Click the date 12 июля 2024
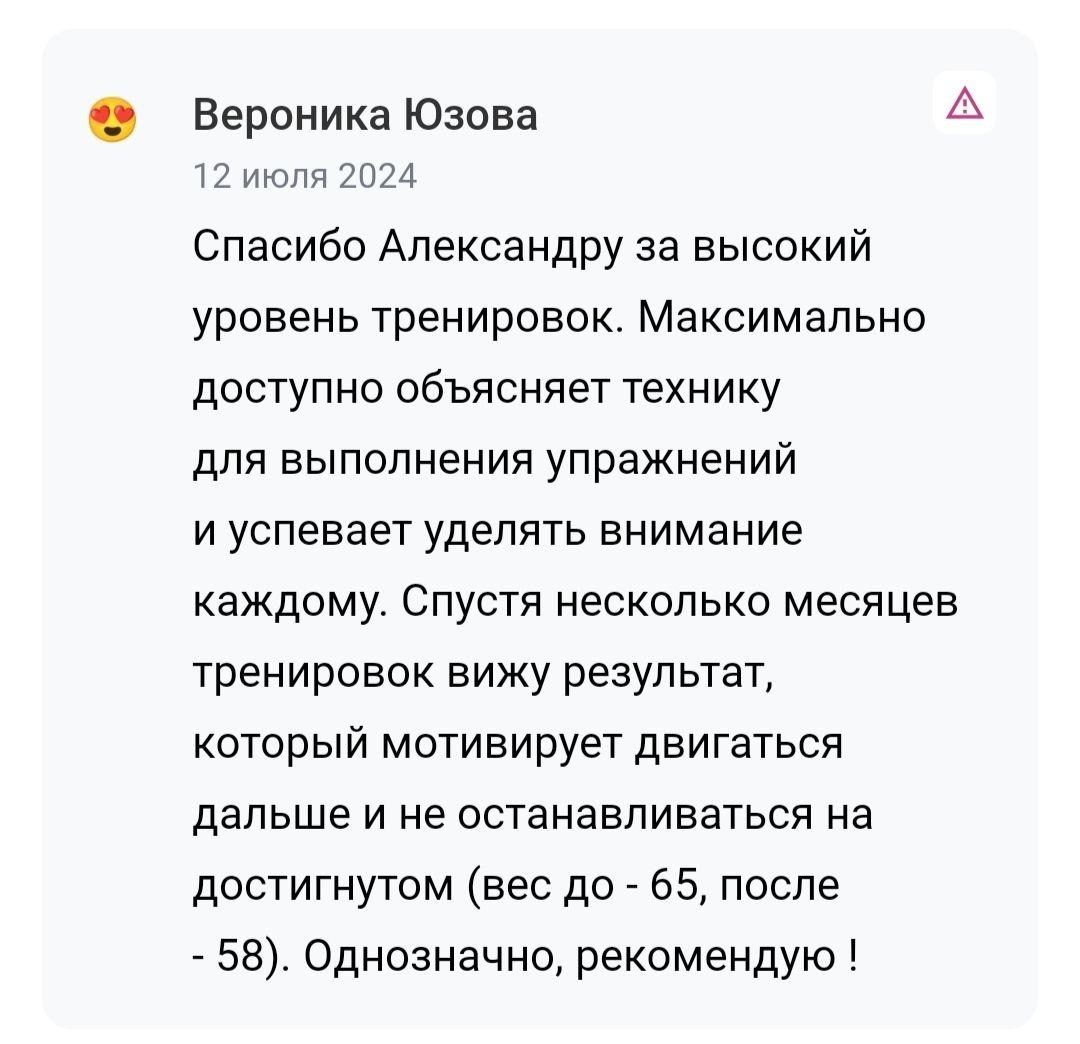This screenshot has width=1080, height=1044. (x=305, y=175)
